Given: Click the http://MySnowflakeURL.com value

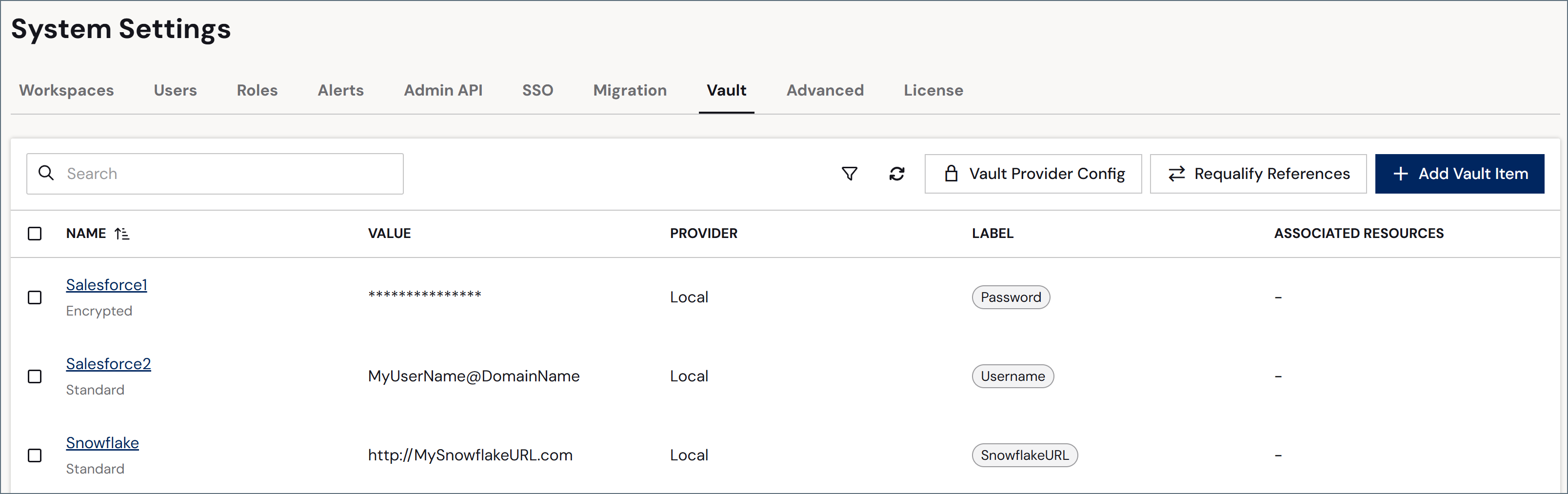Looking at the screenshot, I should point(470,455).
